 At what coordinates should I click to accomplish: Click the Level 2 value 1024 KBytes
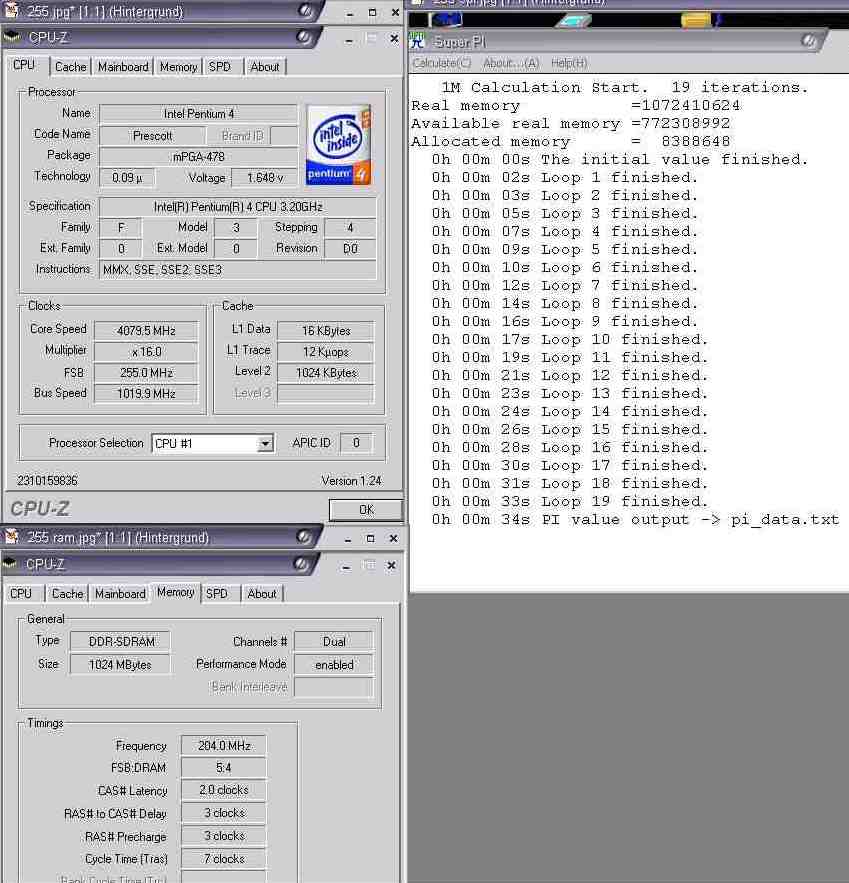coord(325,373)
